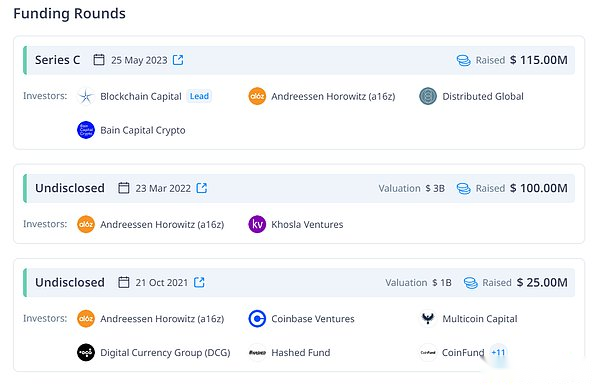This screenshot has width=600, height=391.
Task: Click the Bain Capital Crypto blue logo
Action: point(86,130)
